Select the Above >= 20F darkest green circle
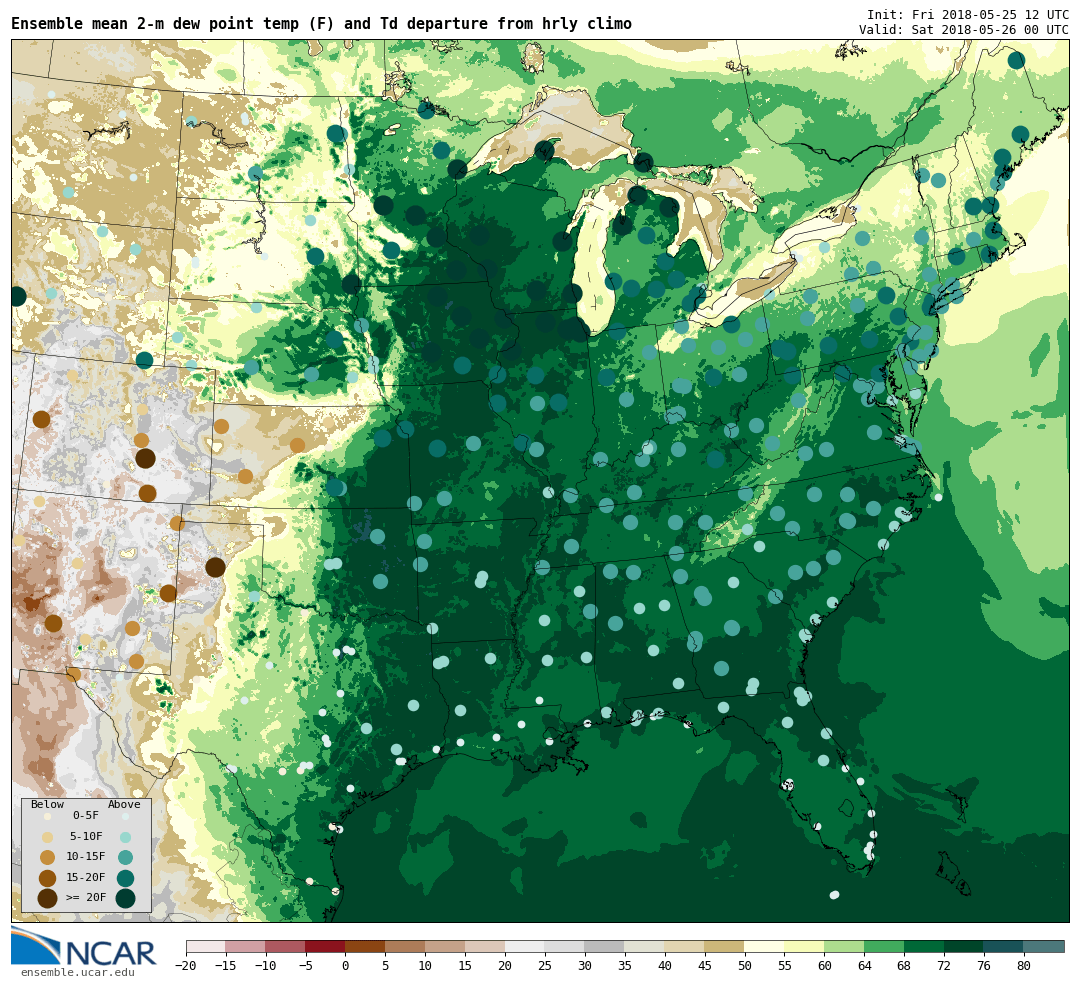The image size is (1080, 985). point(125,898)
